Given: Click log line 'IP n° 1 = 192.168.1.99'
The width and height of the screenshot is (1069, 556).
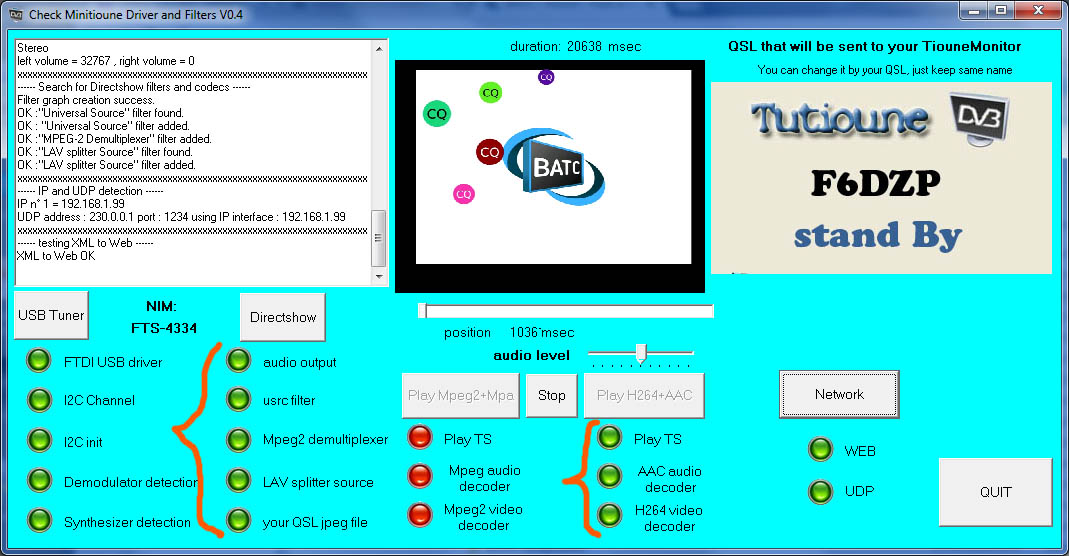Looking at the screenshot, I should (71, 204).
